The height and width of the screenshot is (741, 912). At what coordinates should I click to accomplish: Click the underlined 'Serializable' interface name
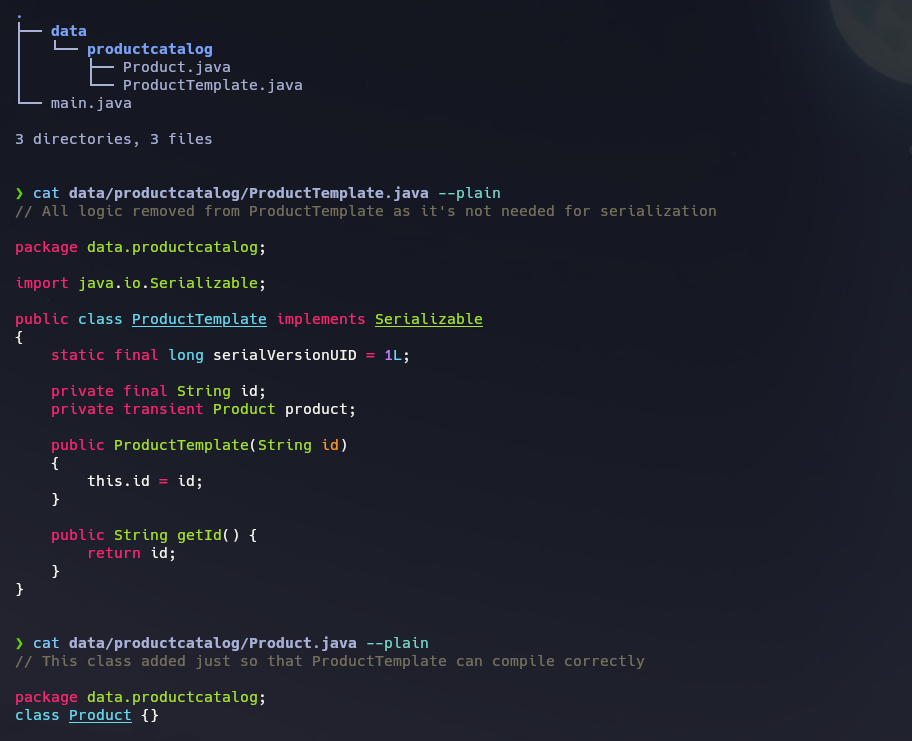click(x=429, y=319)
